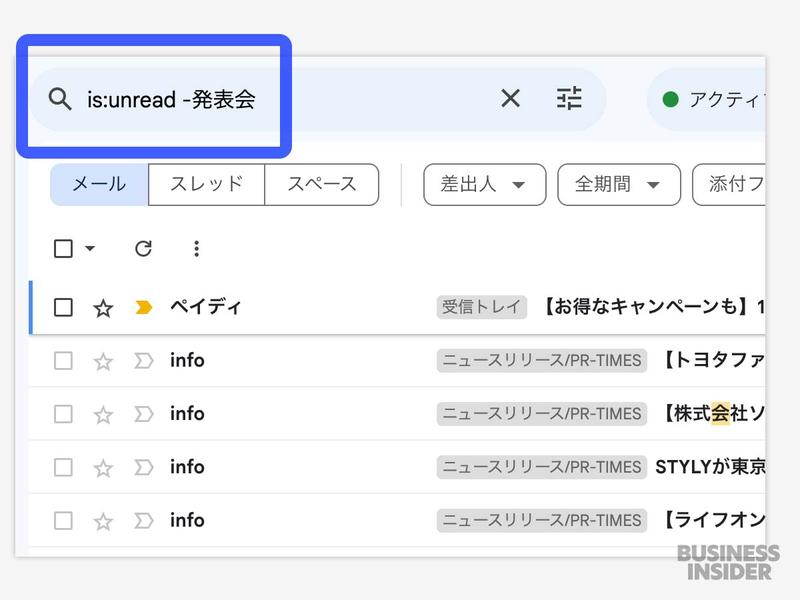Tick the select-all checkbox in toolbar
The height and width of the screenshot is (600, 800).
point(63,248)
